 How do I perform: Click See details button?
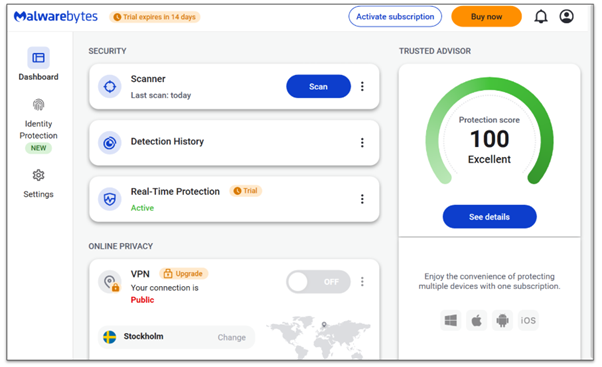tap(490, 217)
